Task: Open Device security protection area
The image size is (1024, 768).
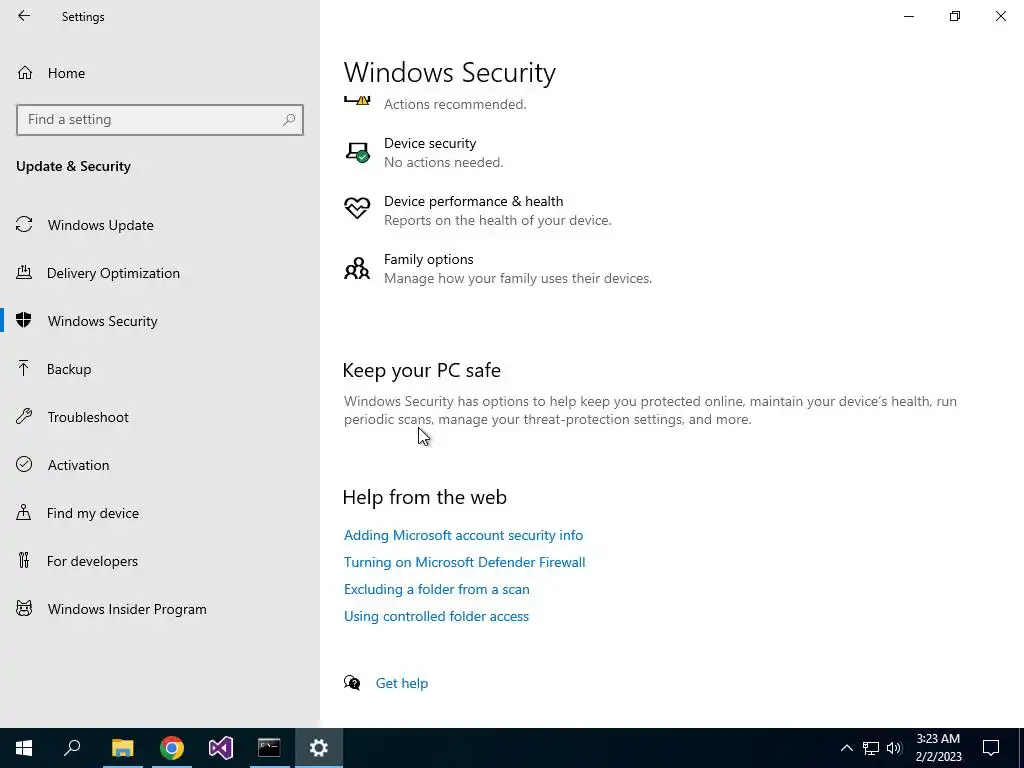Action: (443, 152)
